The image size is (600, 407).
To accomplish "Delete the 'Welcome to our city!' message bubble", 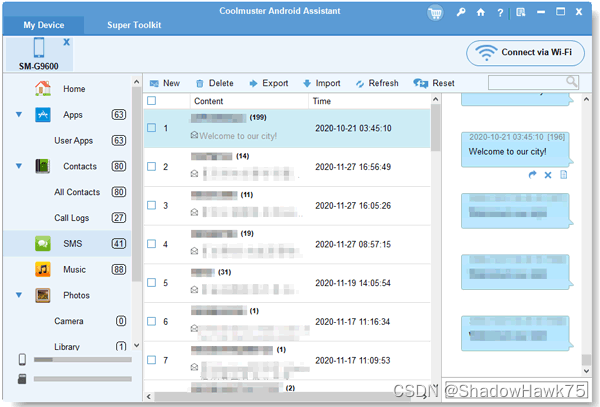I will tap(548, 175).
